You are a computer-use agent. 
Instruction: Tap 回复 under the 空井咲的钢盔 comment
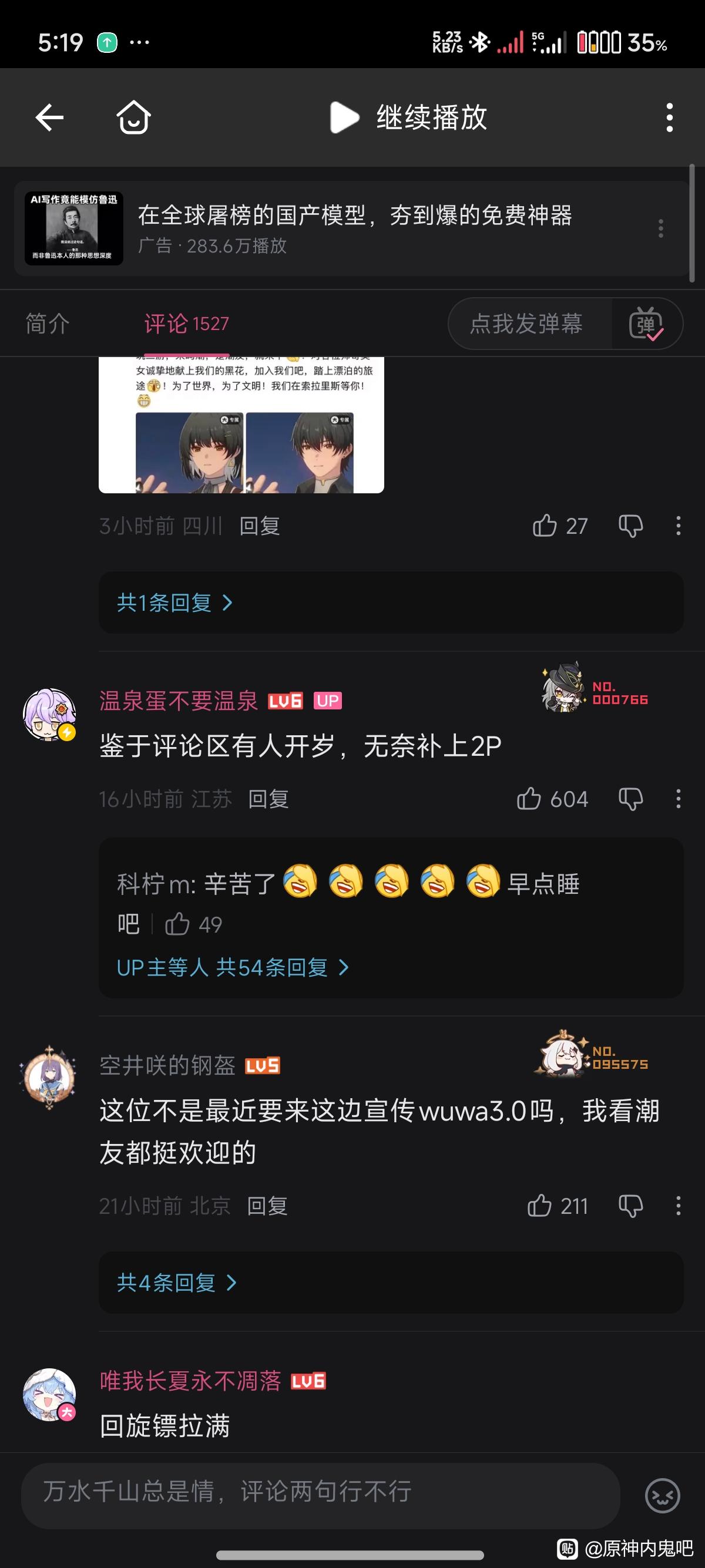coord(267,1206)
